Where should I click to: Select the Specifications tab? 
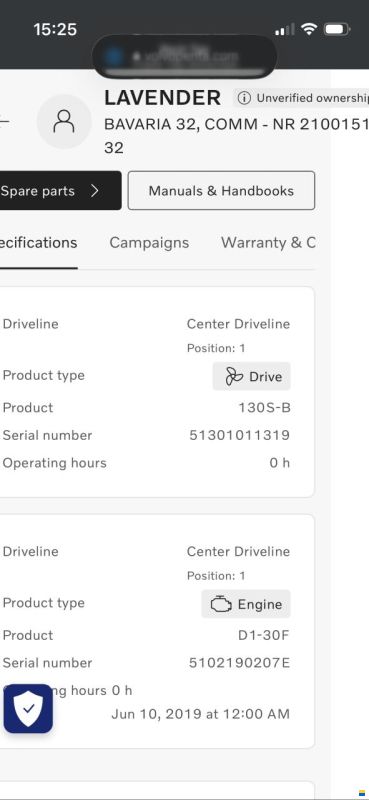39,242
